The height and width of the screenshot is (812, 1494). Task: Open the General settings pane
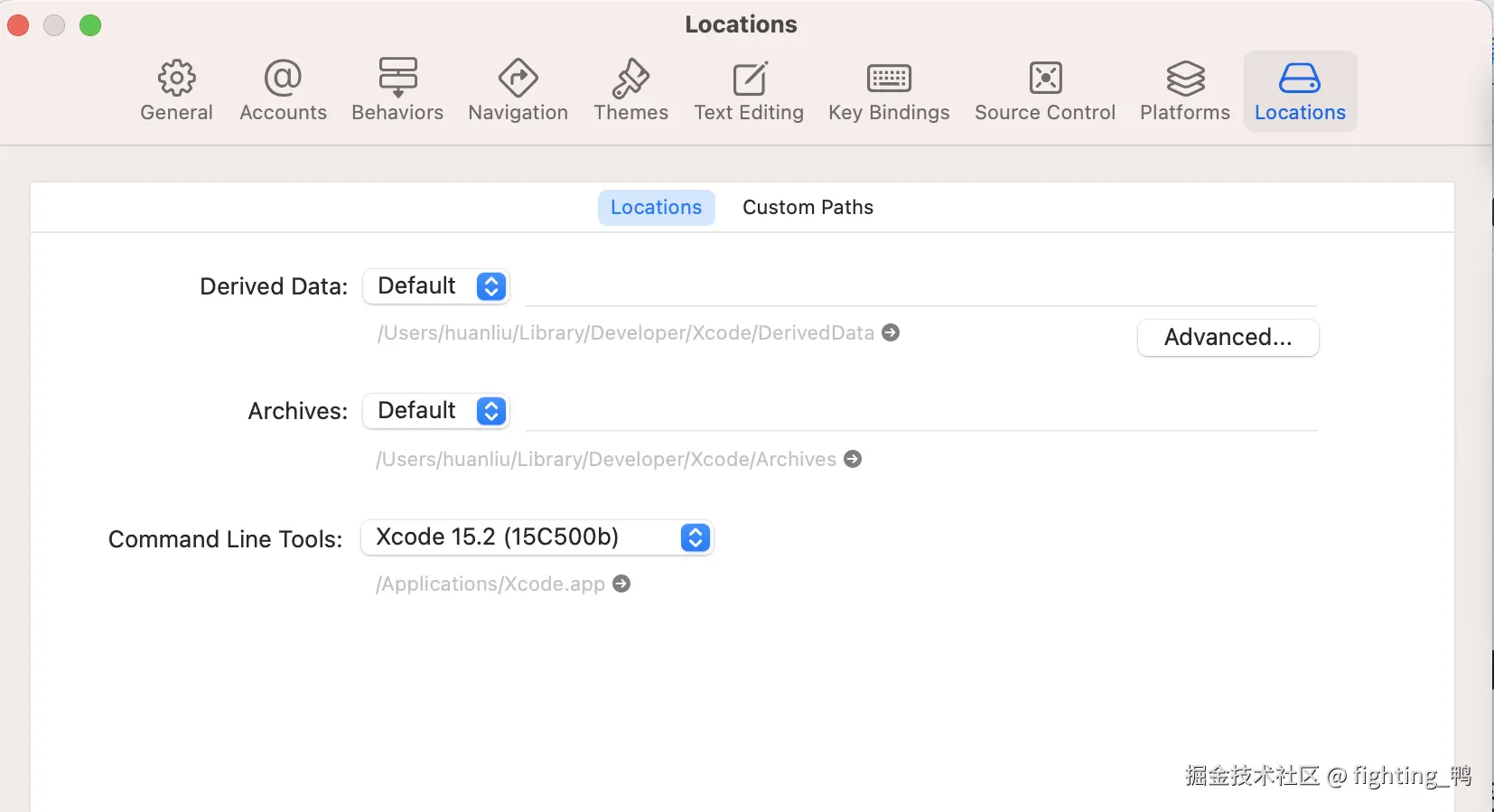[177, 91]
